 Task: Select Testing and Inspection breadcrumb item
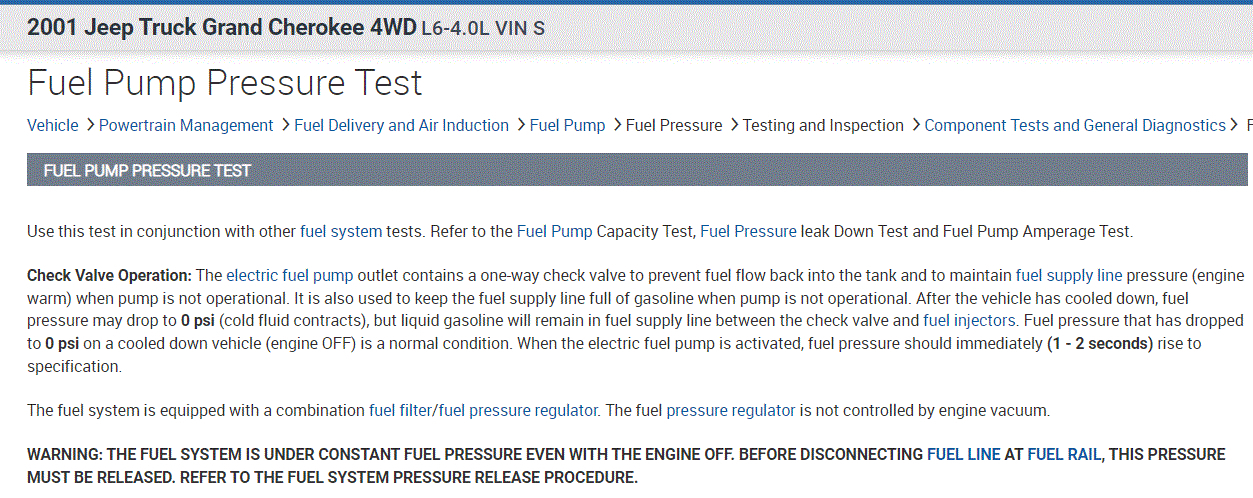[x=823, y=125]
